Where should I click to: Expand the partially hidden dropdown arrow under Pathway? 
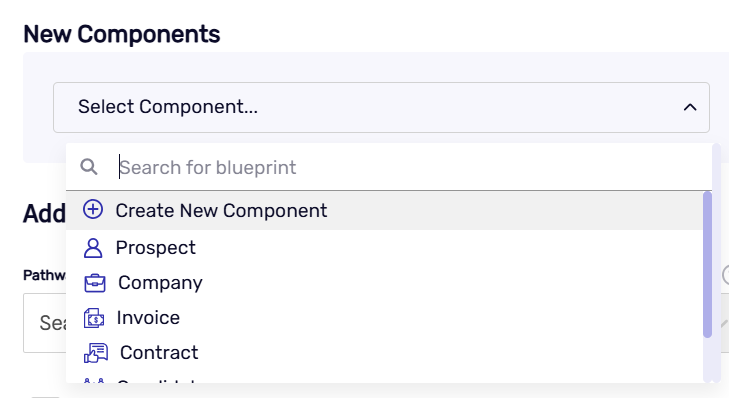[724, 323]
